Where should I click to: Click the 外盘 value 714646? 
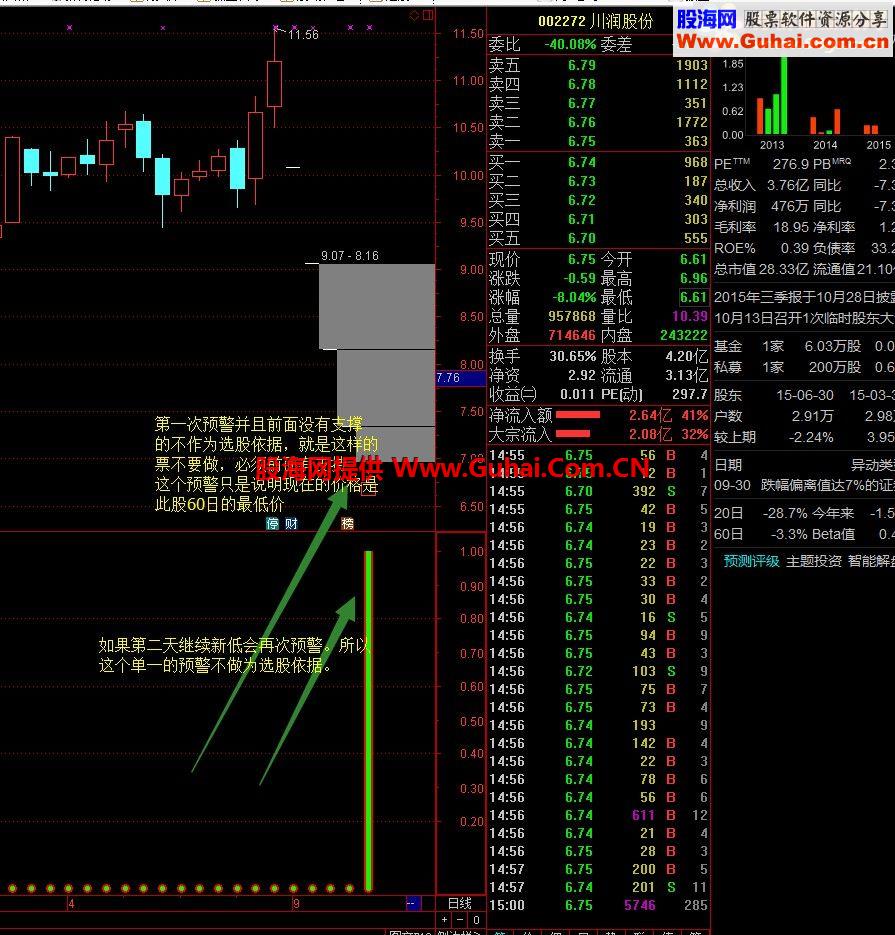[572, 336]
